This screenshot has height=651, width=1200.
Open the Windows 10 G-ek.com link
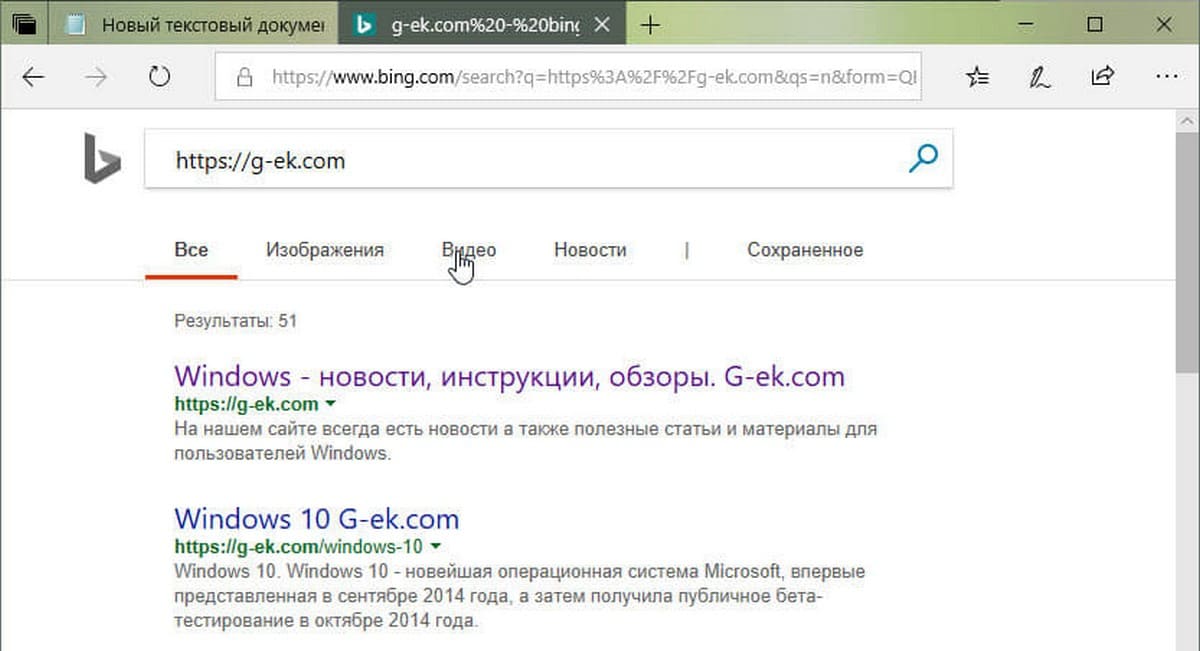tap(316, 519)
